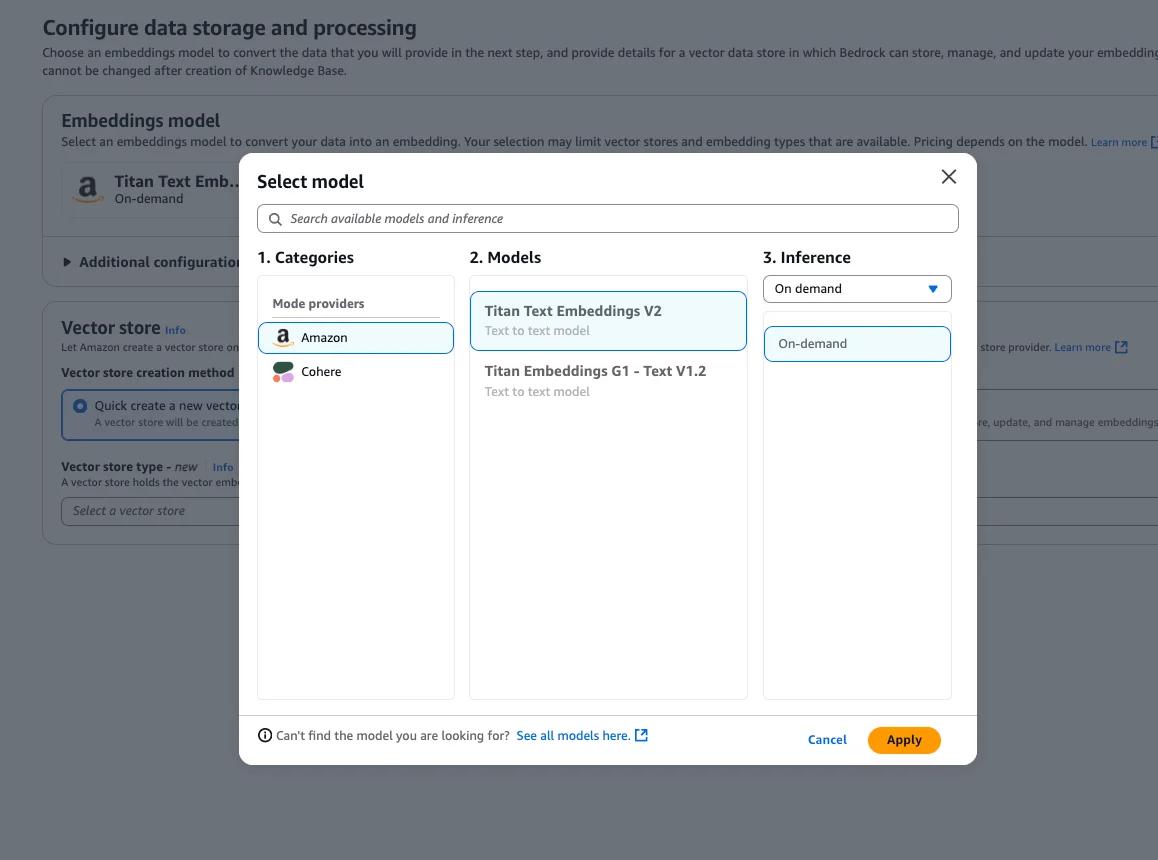The image size is (1158, 860).
Task: Click the search magnifier icon
Action: coord(275,219)
